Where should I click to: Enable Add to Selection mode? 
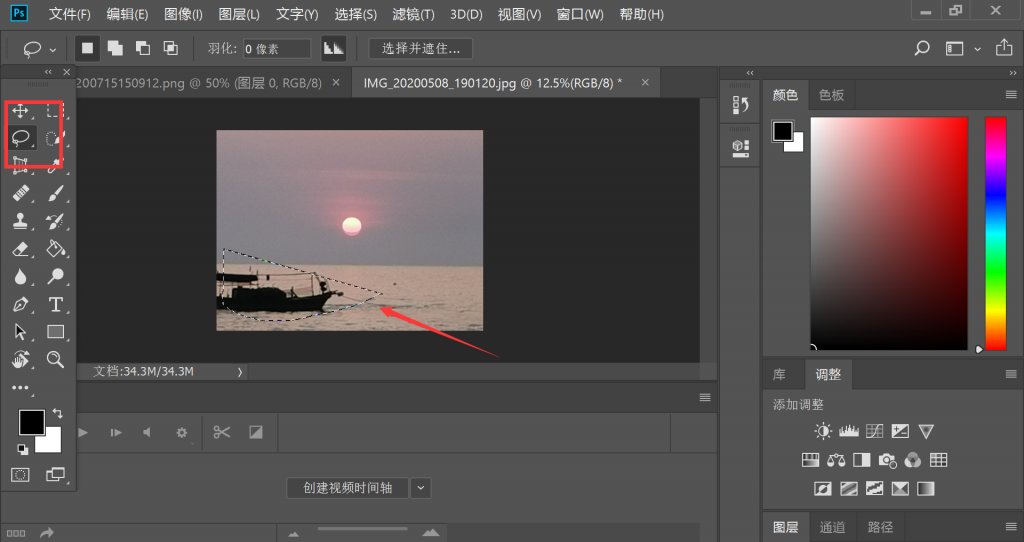[x=116, y=48]
